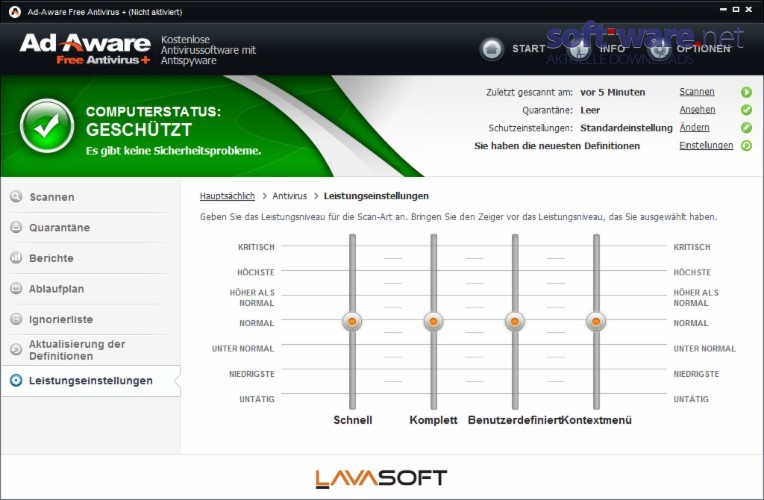Open the INFO icon in header
The image size is (764, 500).
tap(579, 49)
